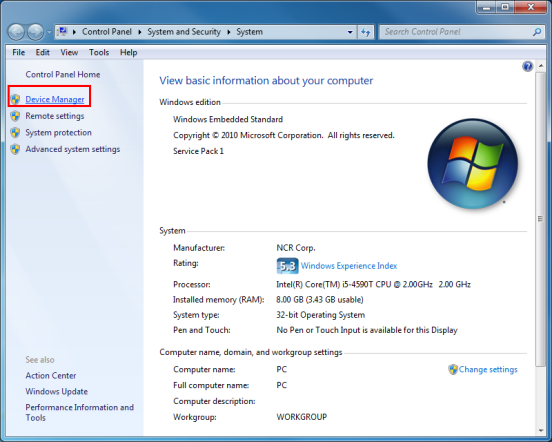552x442 pixels.
Task: Click the shield icon beside Remote settings
Action: point(15,116)
